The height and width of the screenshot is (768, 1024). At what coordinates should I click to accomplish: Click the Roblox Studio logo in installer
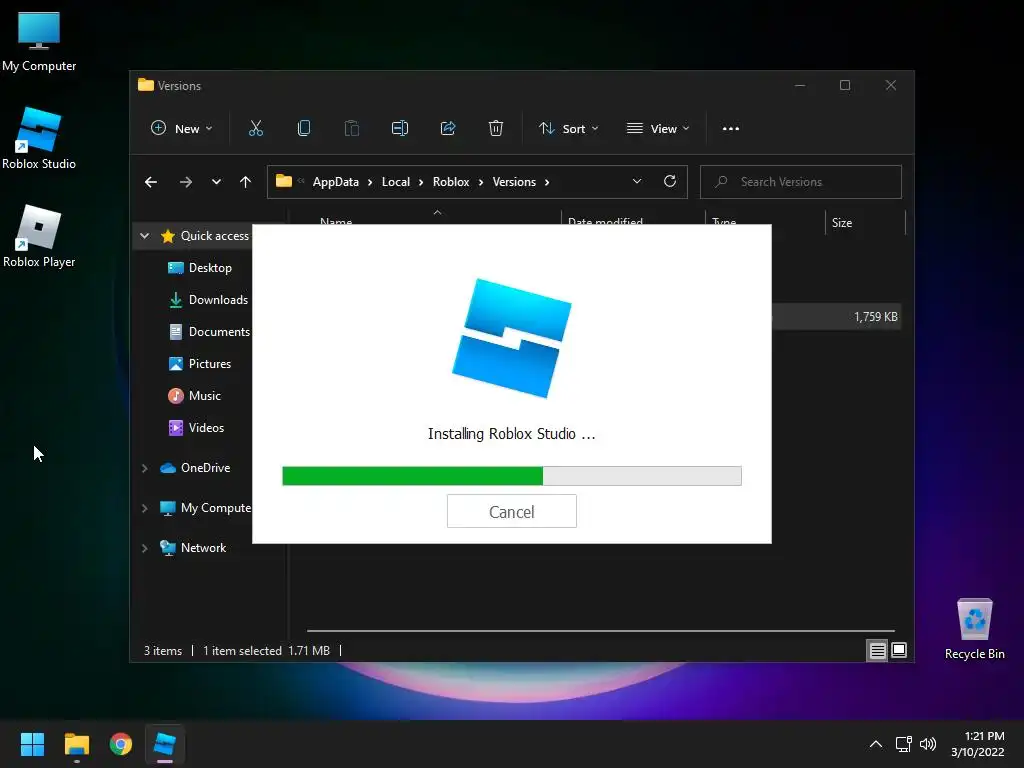511,338
